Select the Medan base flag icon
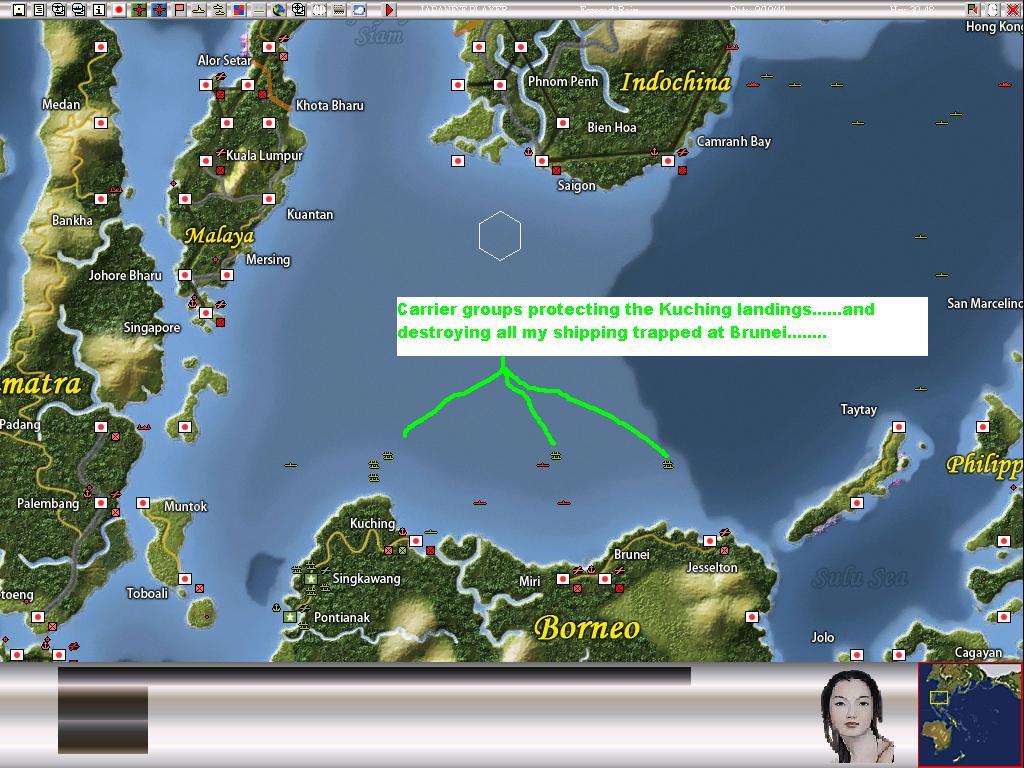This screenshot has height=768, width=1024. coord(101,123)
